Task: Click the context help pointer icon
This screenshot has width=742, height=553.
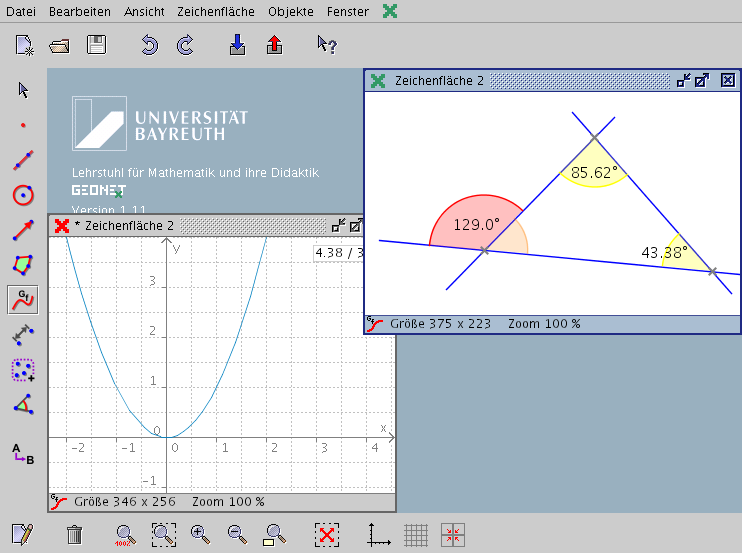Action: point(326,45)
